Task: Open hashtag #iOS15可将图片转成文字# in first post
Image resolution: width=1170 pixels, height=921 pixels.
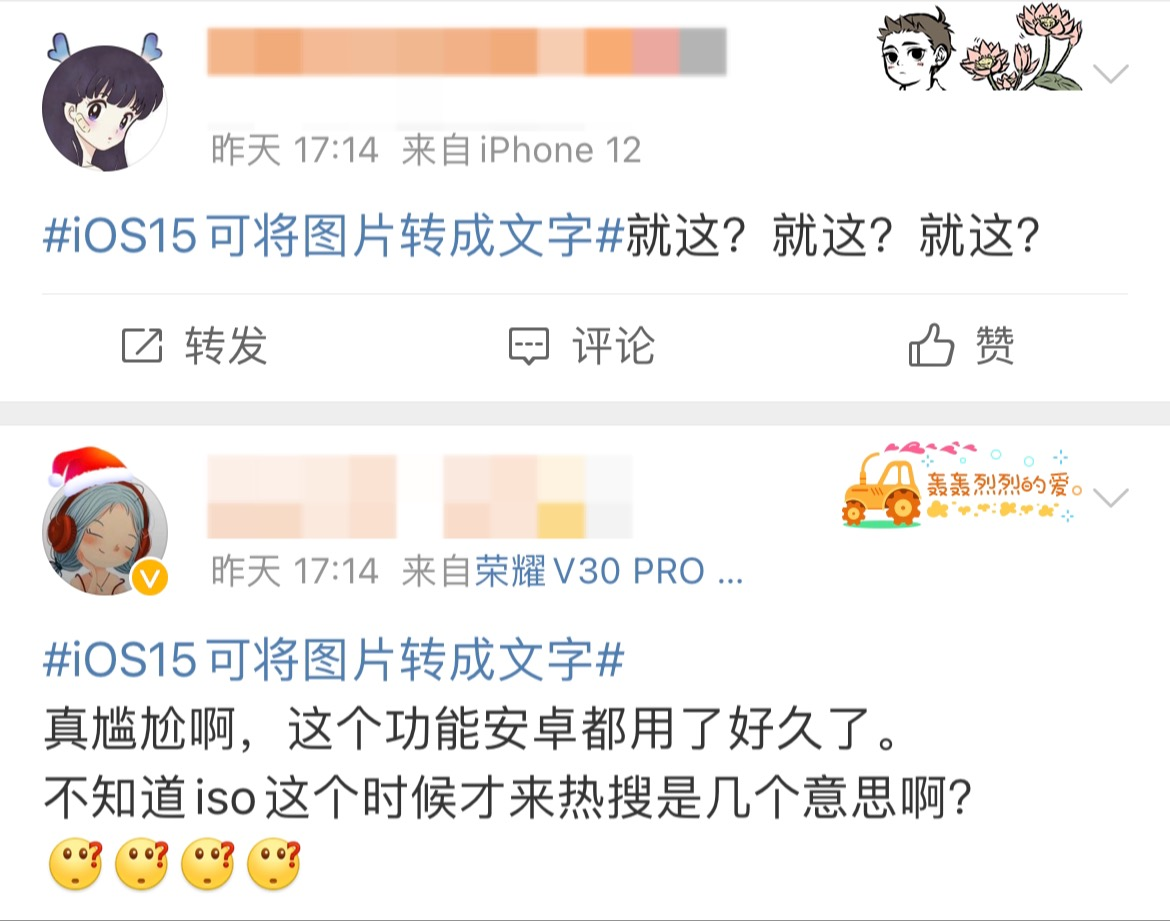Action: pyautogui.click(x=334, y=236)
